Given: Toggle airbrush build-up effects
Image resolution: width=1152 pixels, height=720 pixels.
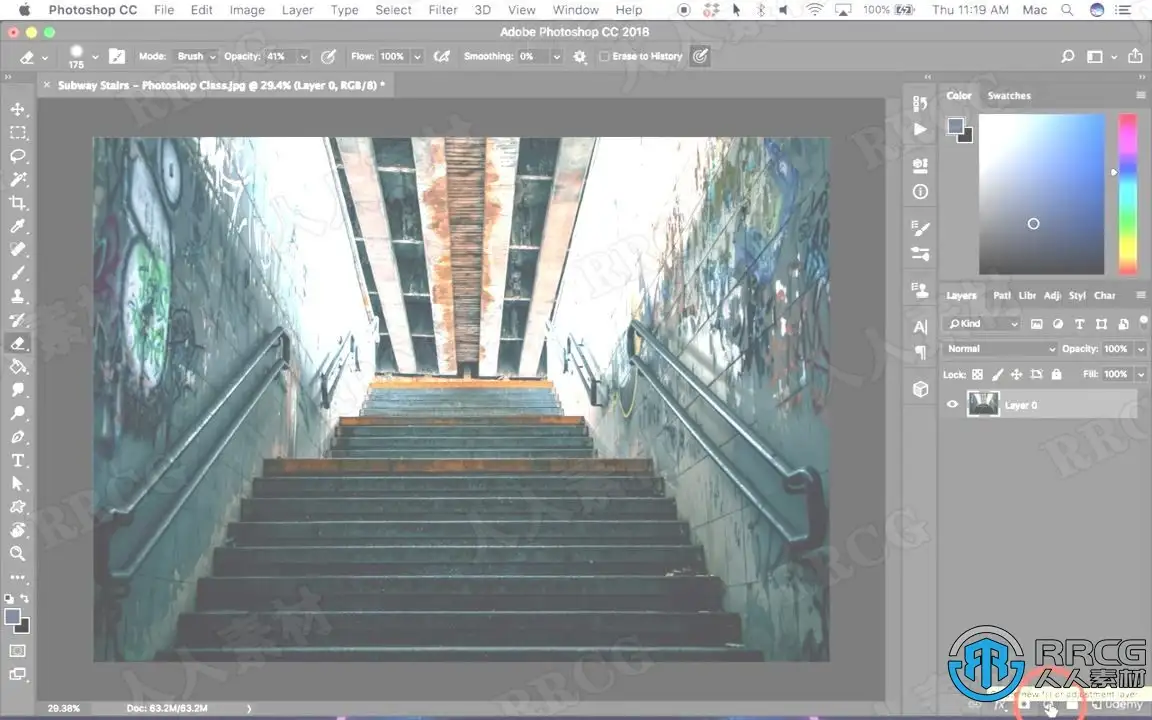Looking at the screenshot, I should [x=442, y=57].
